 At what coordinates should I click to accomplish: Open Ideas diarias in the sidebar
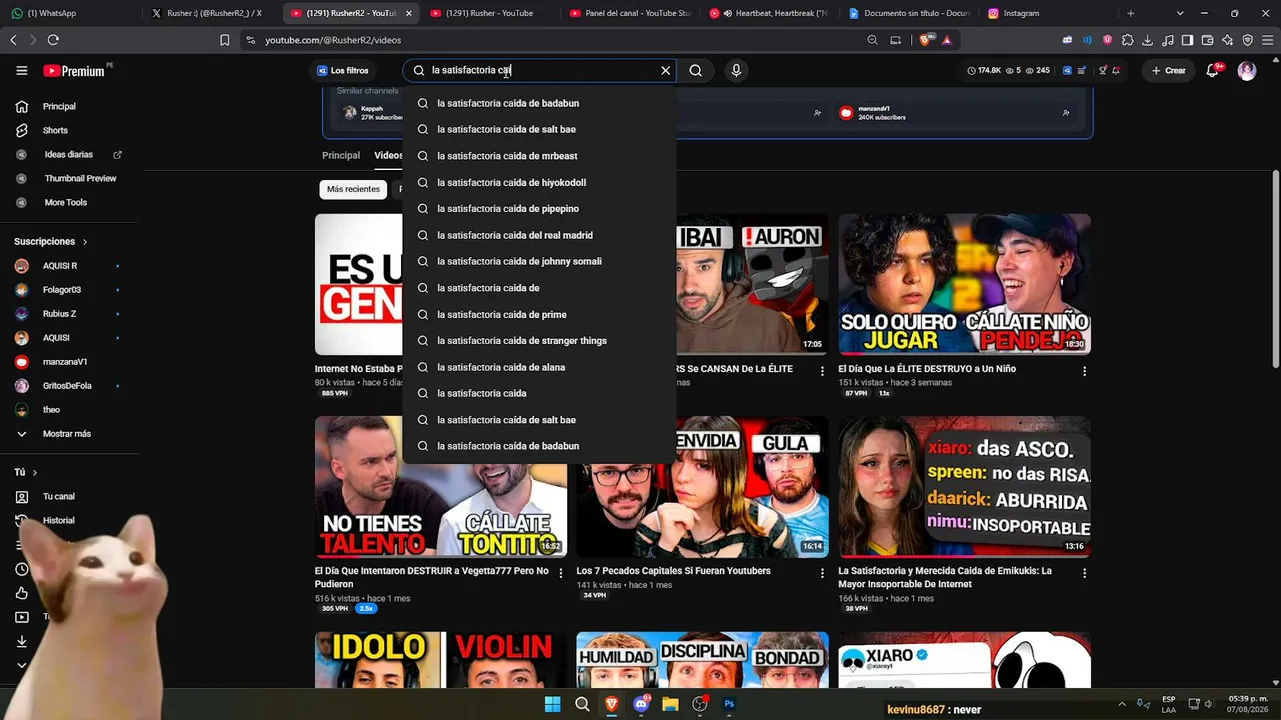[68, 154]
